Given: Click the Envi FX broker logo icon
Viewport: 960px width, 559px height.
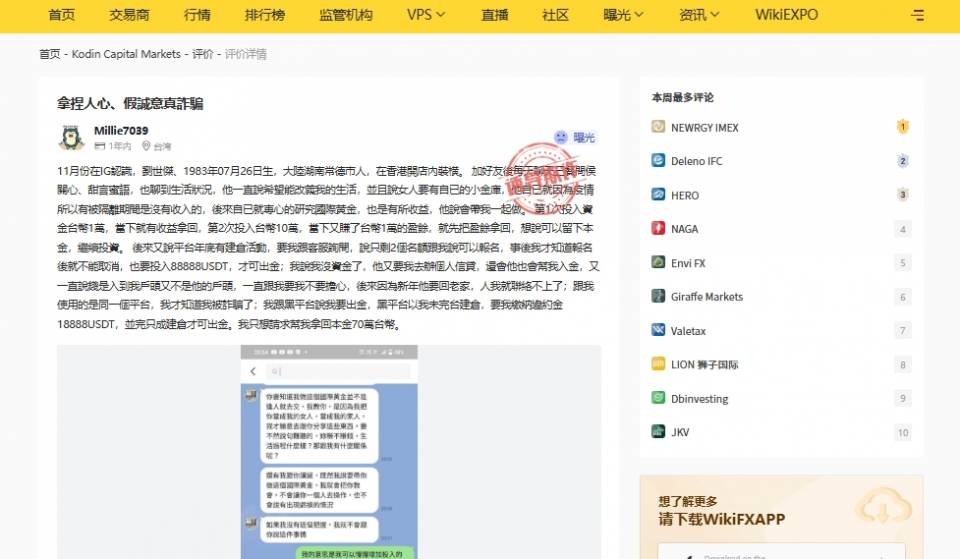Looking at the screenshot, I should 658,262.
